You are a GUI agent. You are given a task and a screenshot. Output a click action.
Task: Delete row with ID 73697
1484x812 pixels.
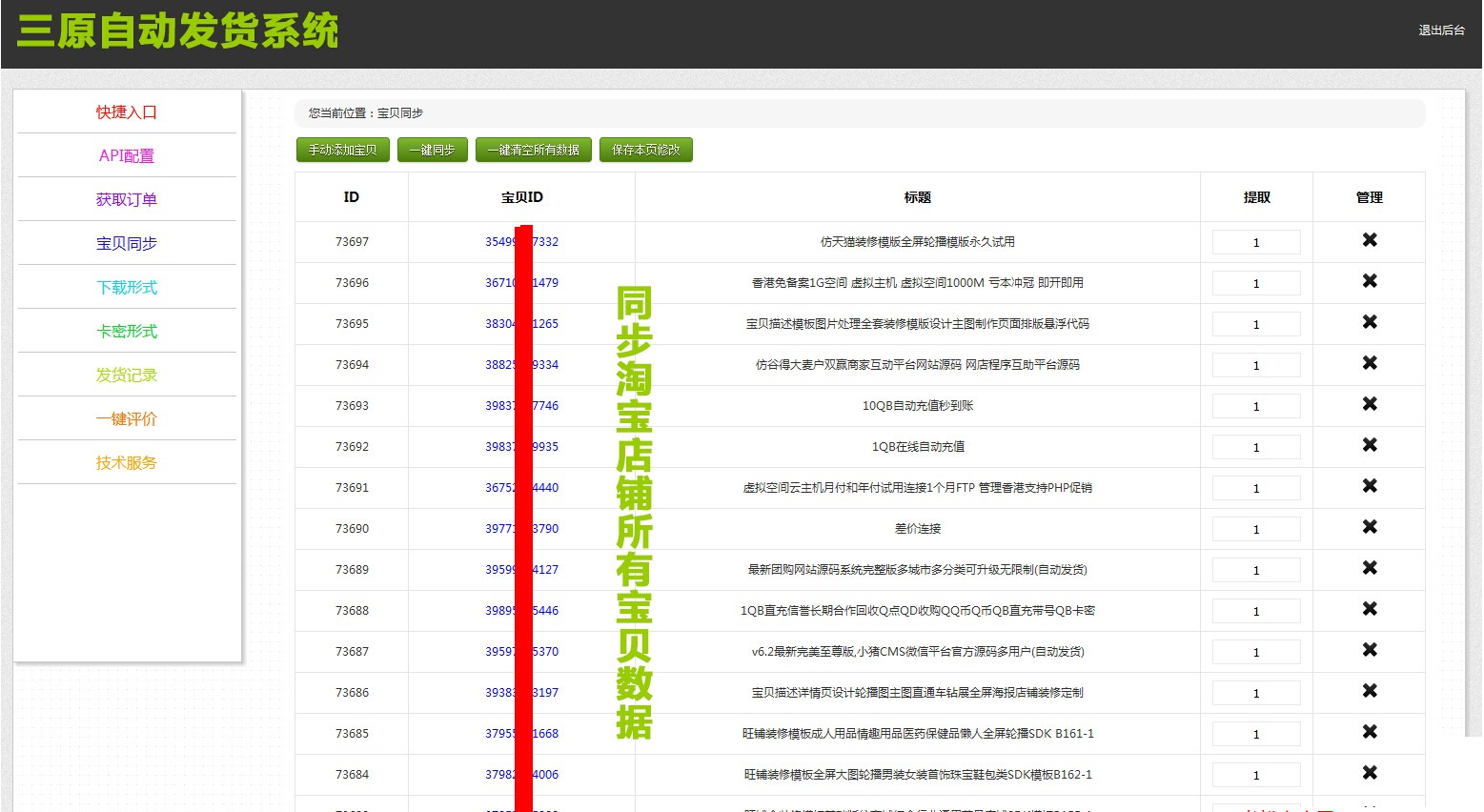[1369, 240]
